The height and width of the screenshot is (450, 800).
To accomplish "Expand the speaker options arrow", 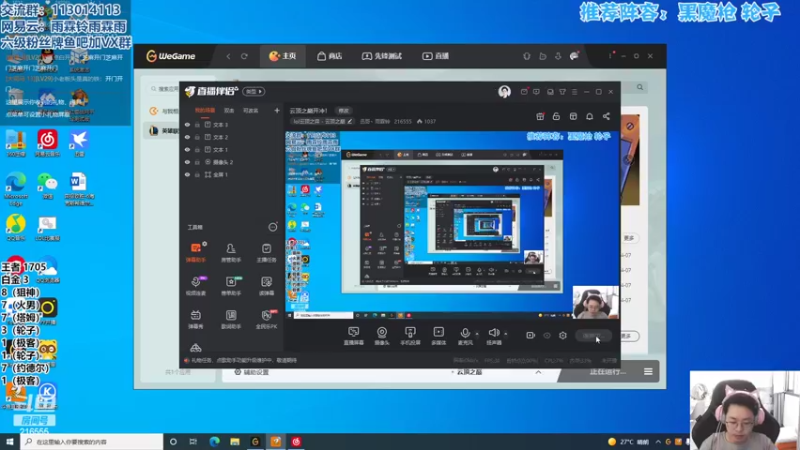I will click(x=506, y=334).
